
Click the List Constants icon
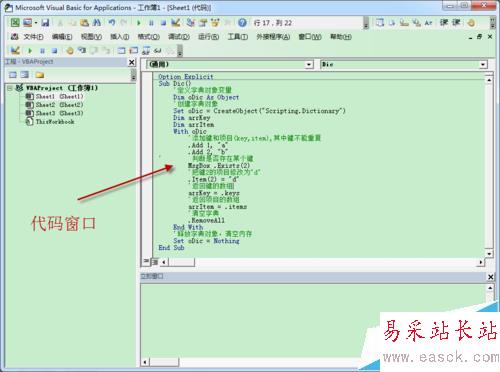point(392,23)
